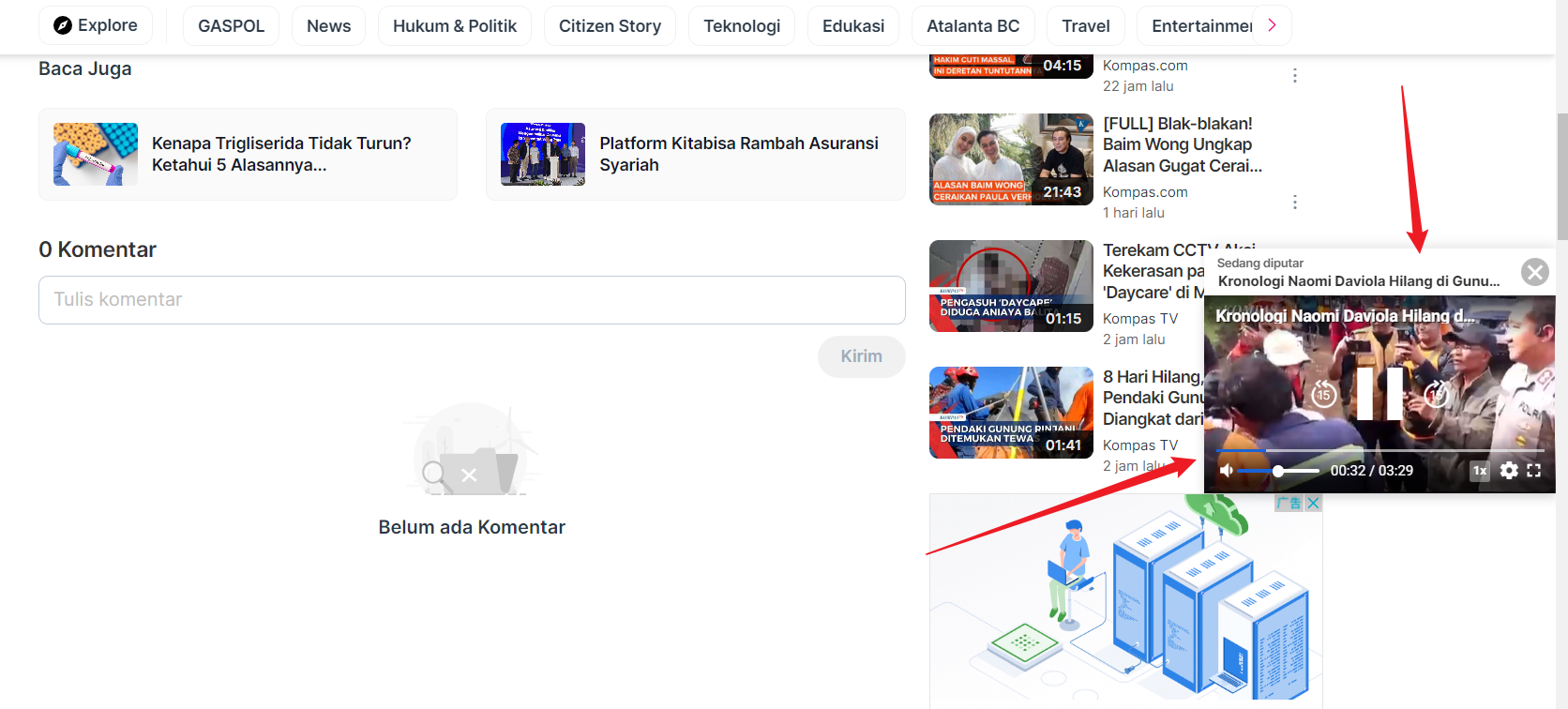Close the advertisement X icon
Viewport: 1568px width, 709px height.
pos(1313,503)
